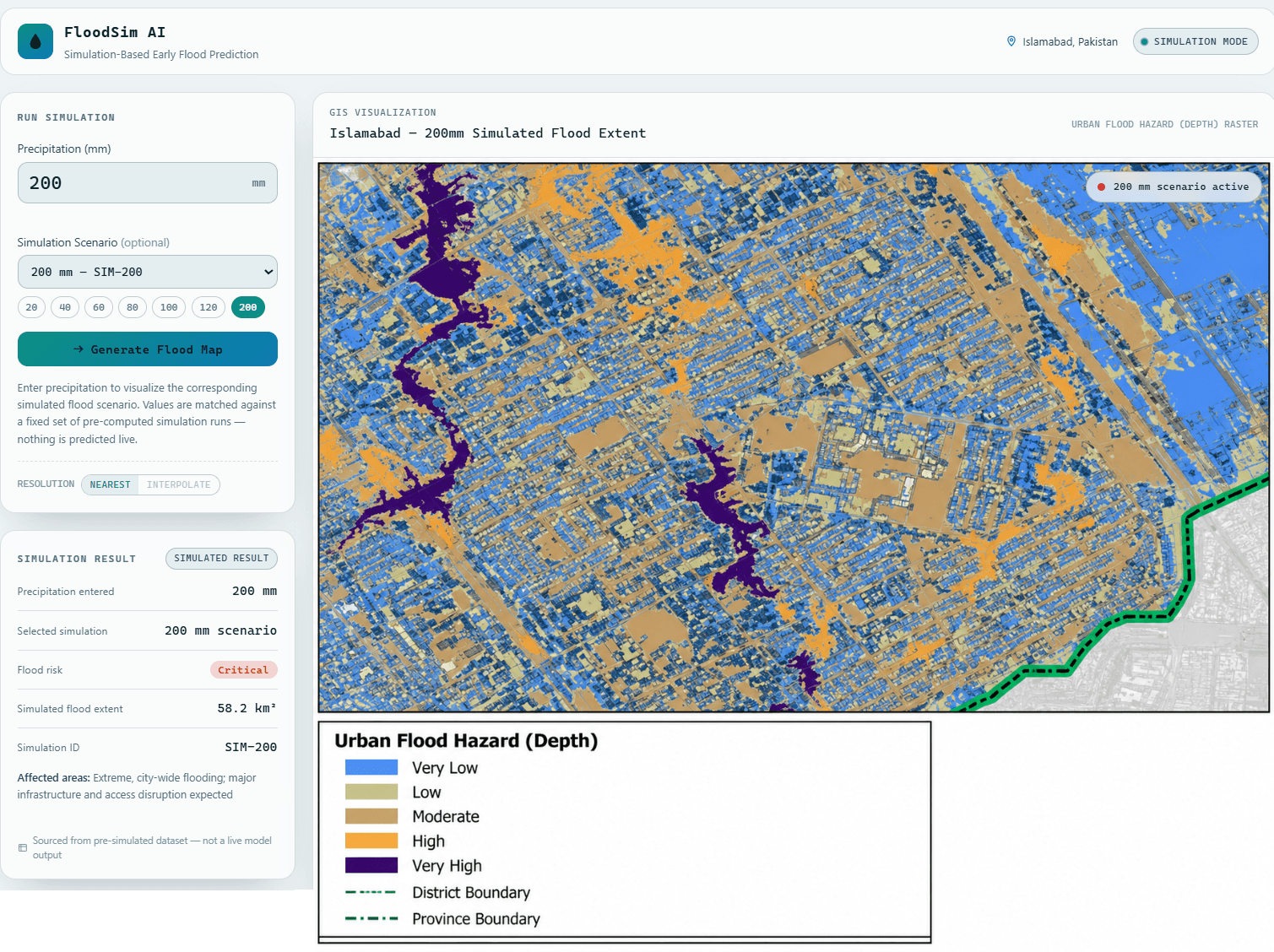This screenshot has width=1274, height=952.
Task: Choose the 120 mm preset chip
Action: pos(209,307)
